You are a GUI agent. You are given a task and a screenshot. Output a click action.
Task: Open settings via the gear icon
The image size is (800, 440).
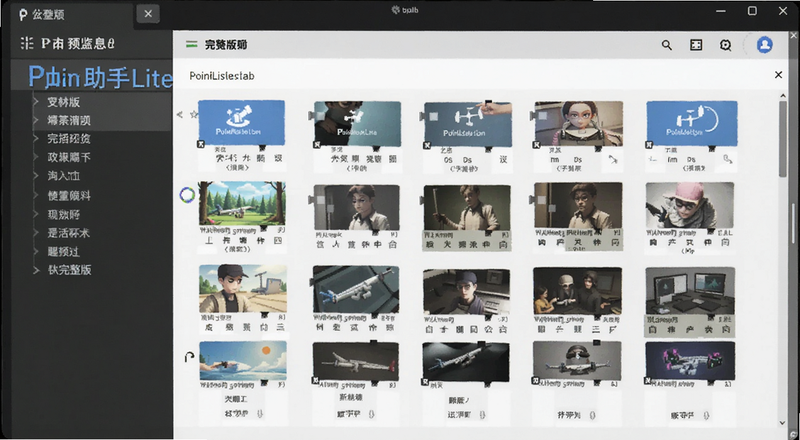(x=725, y=45)
